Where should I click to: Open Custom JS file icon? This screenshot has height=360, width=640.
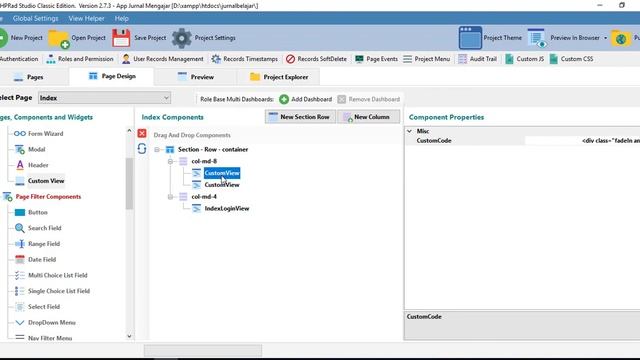coord(509,59)
